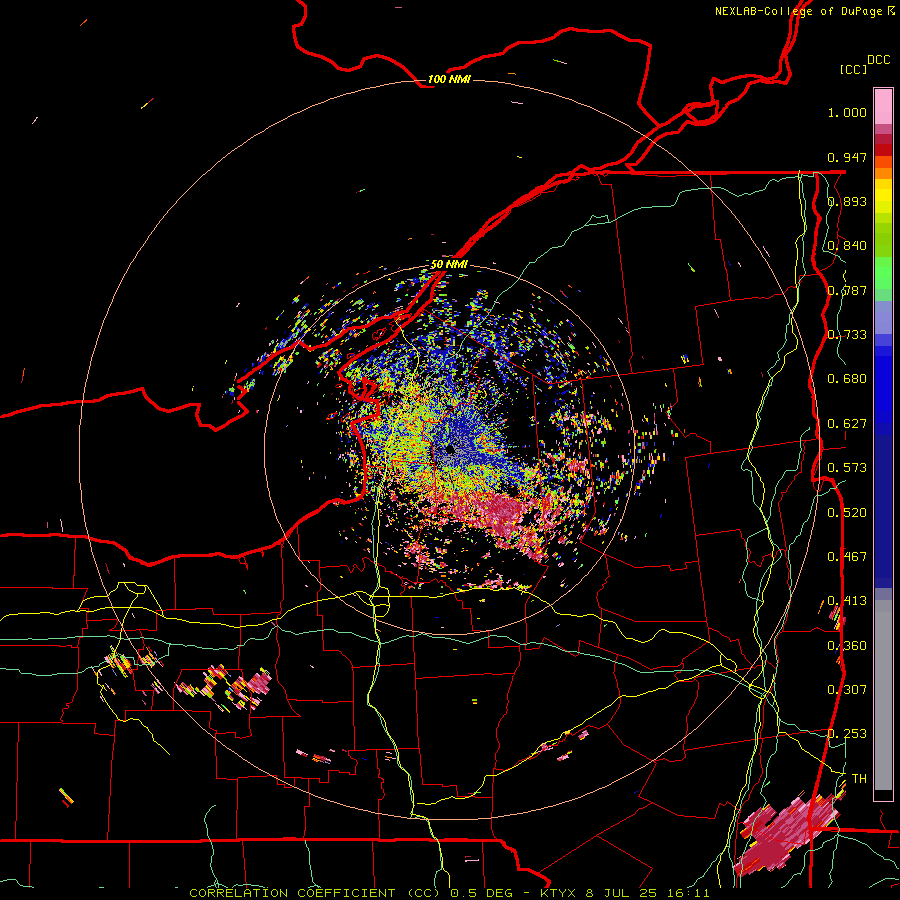Select the 0.733 scale value

click(x=847, y=335)
